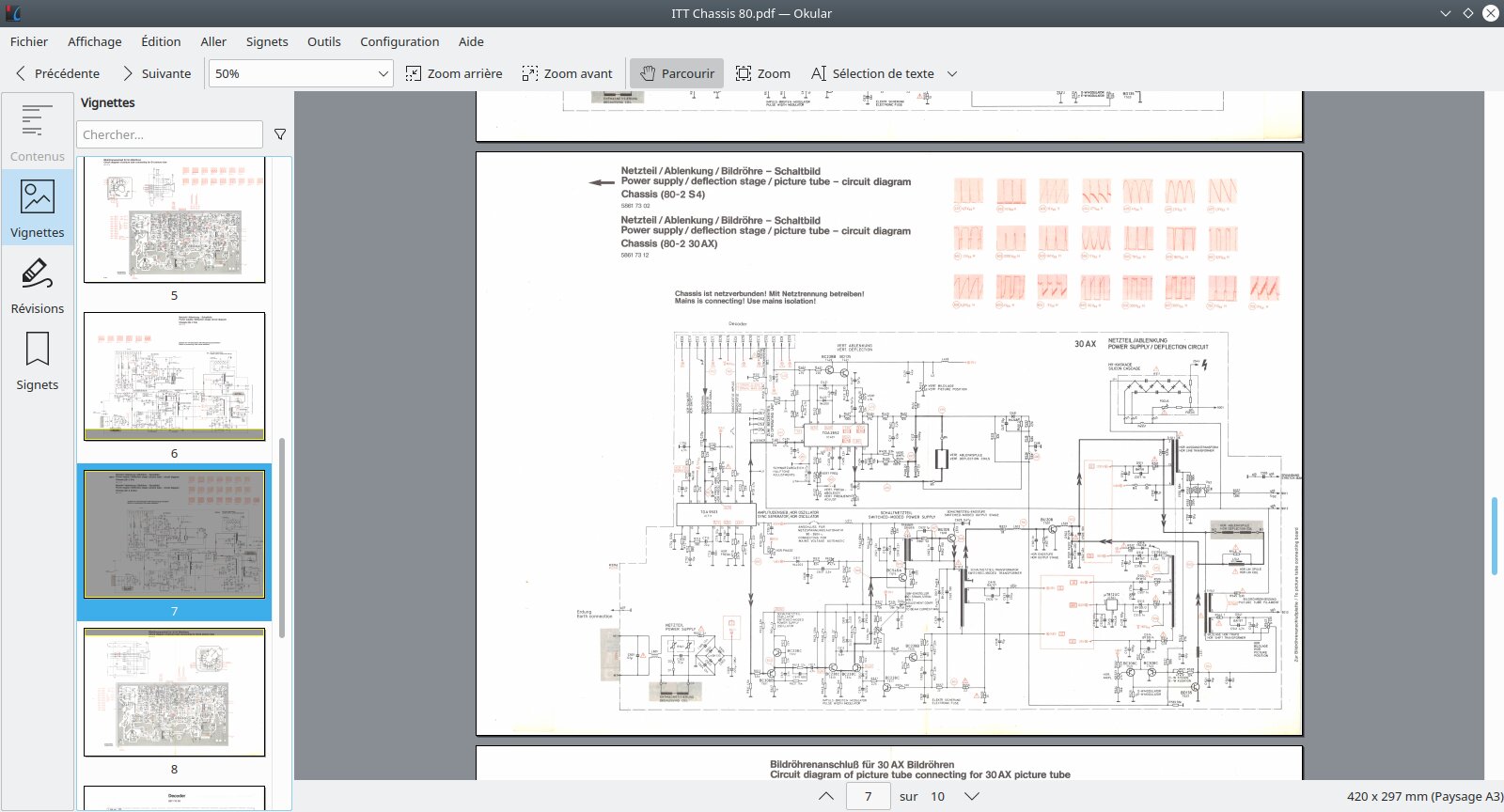Image resolution: width=1504 pixels, height=812 pixels.
Task: Click the Suivante right chevron icon
Action: tap(128, 73)
